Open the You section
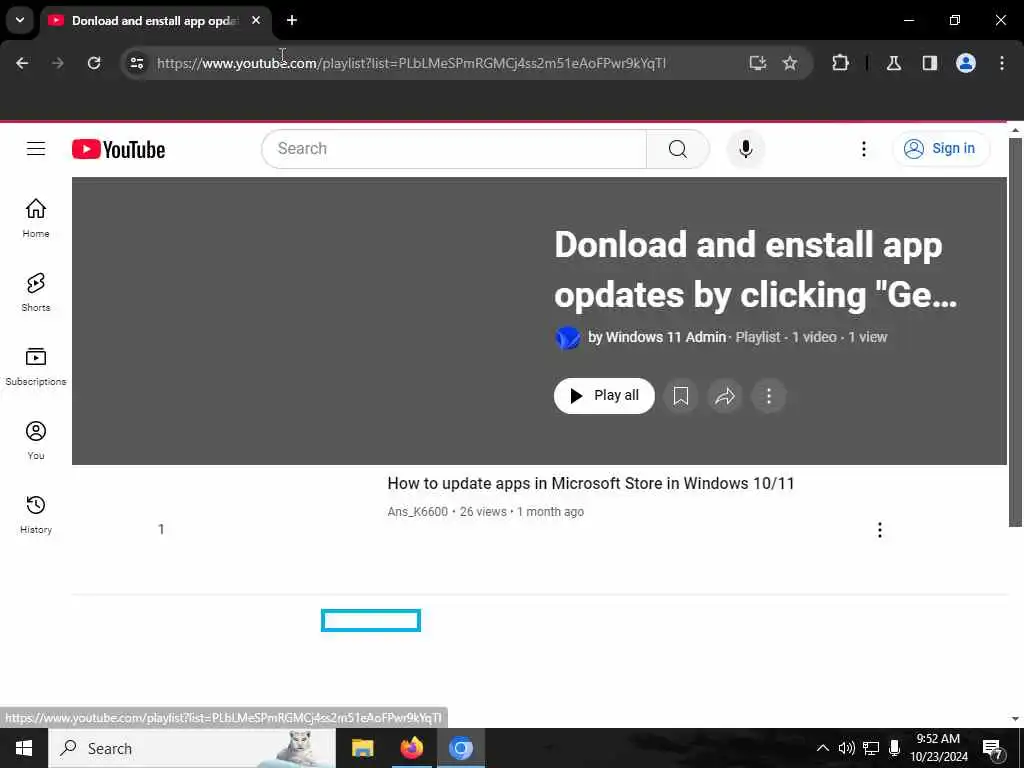 (36, 440)
